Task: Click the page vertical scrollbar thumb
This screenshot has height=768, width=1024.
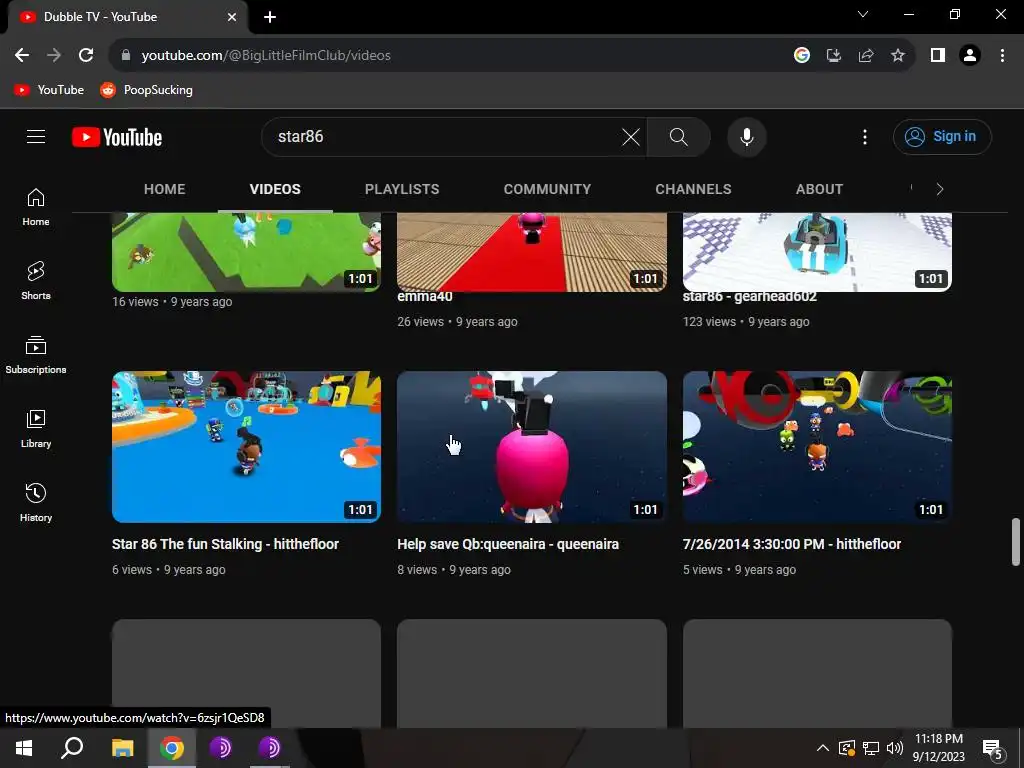Action: [x=1016, y=542]
